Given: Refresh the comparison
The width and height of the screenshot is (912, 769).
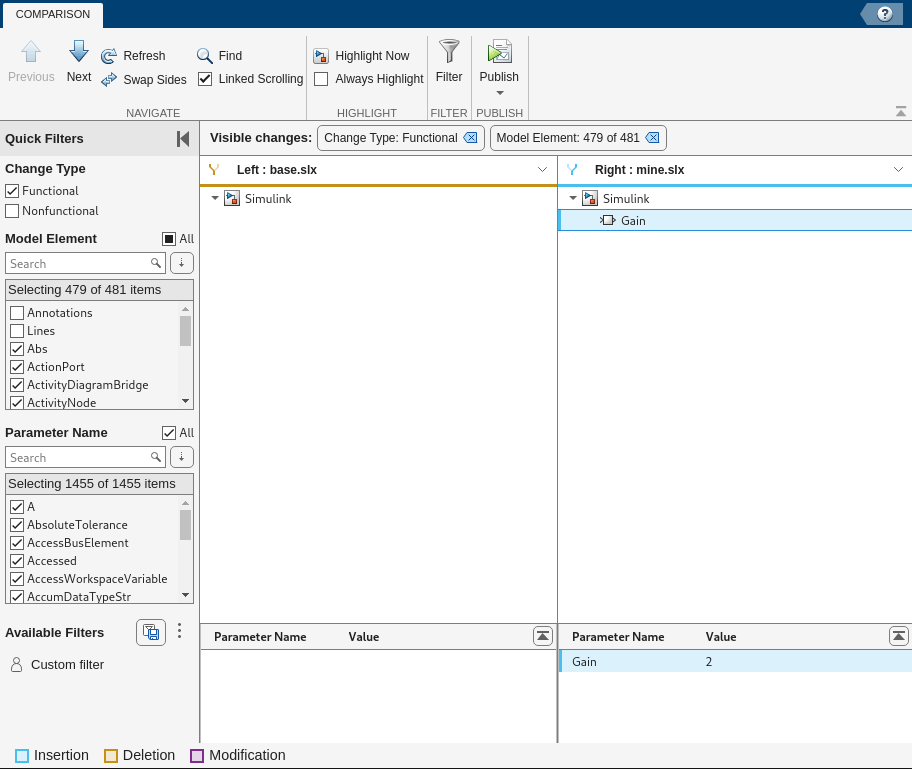Looking at the screenshot, I should pyautogui.click(x=133, y=56).
